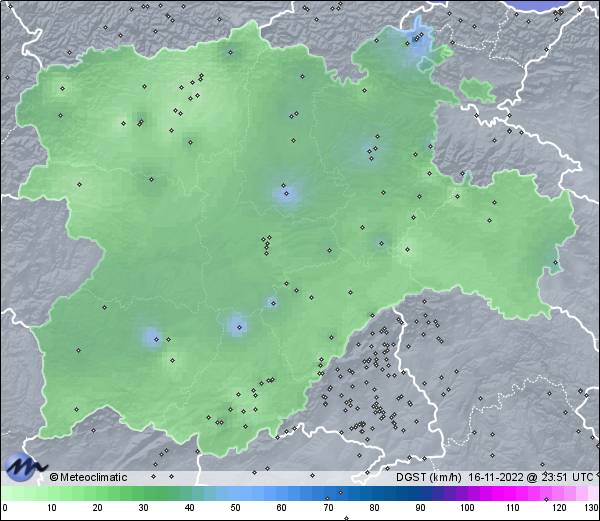The height and width of the screenshot is (521, 600).
Task: Click the 70 label on the legend
Action: (328, 508)
